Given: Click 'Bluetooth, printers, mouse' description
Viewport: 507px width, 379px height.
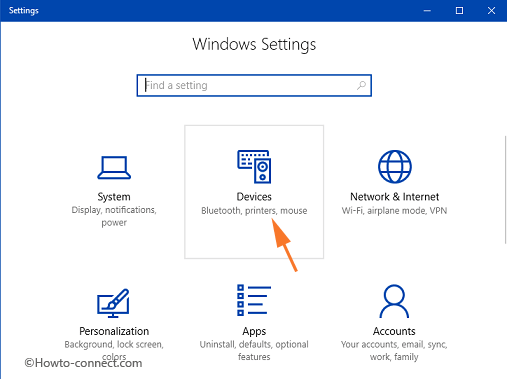Looking at the screenshot, I should pyautogui.click(x=254, y=211).
